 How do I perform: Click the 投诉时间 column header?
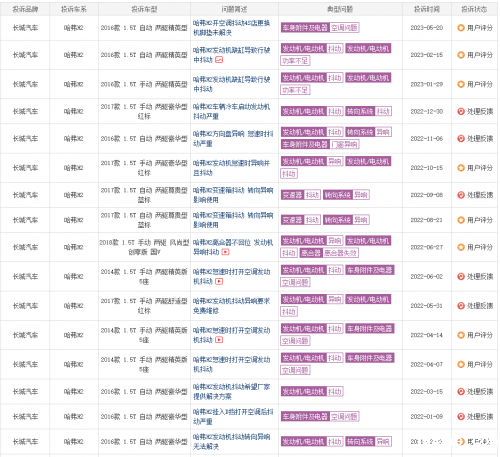click(x=427, y=9)
